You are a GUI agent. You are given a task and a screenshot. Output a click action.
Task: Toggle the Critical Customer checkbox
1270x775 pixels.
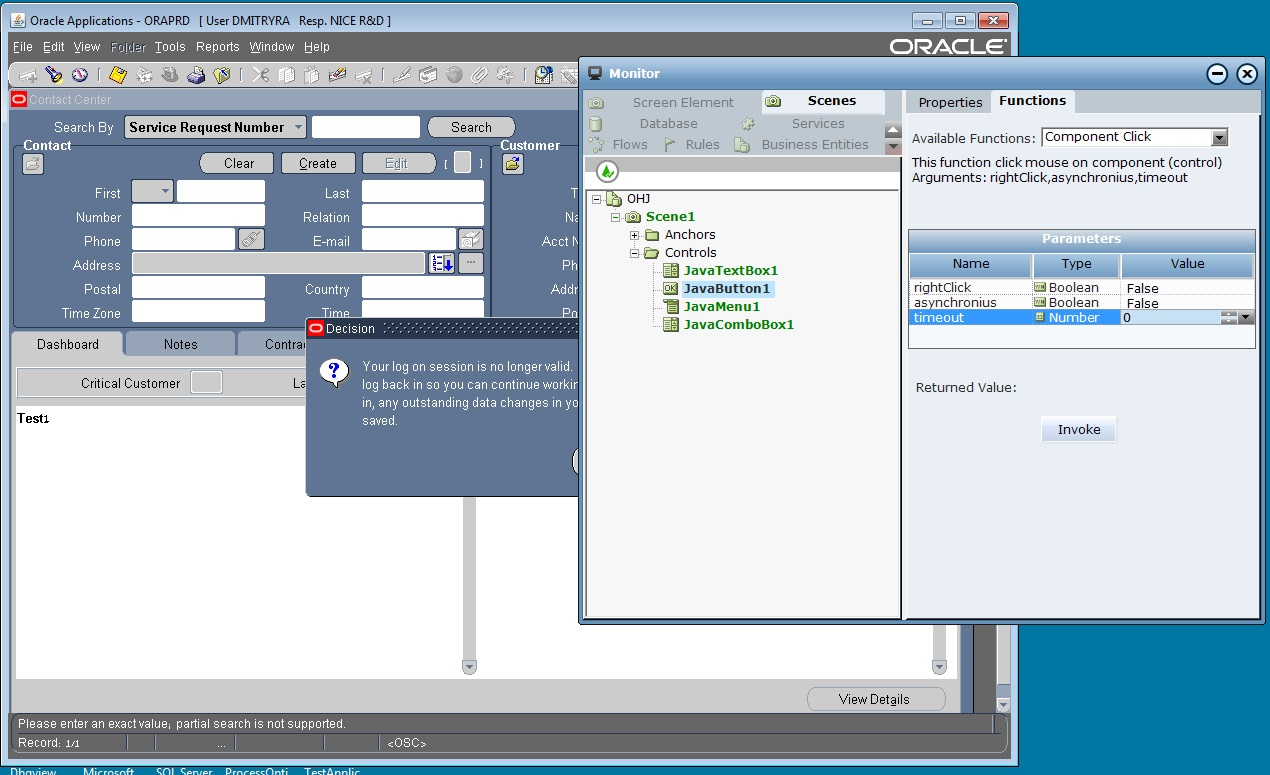tap(206, 382)
